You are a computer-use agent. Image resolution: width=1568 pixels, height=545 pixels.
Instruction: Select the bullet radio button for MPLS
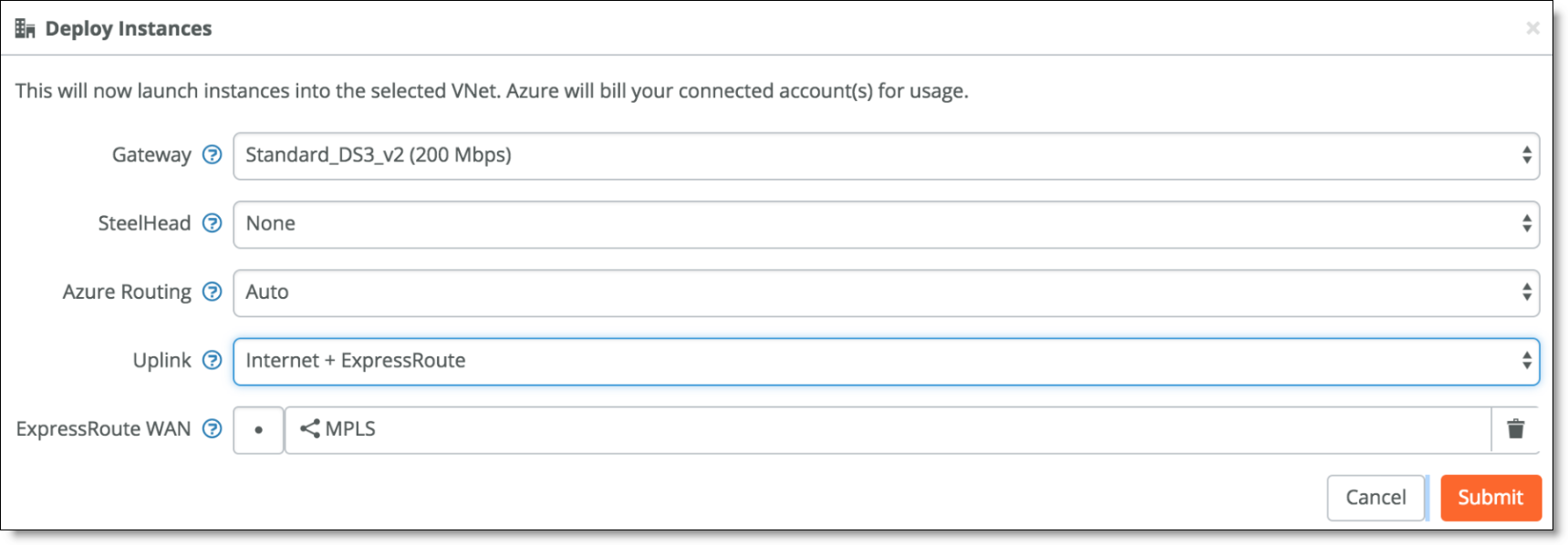(x=258, y=429)
